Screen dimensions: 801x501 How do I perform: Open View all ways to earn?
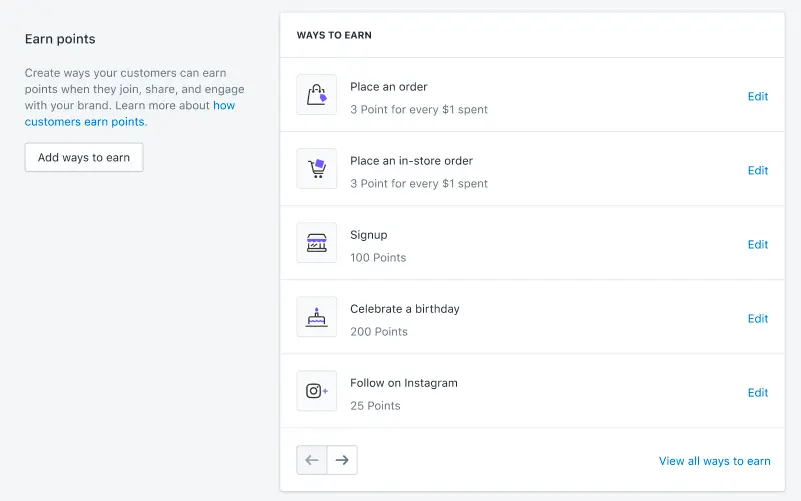click(x=714, y=461)
